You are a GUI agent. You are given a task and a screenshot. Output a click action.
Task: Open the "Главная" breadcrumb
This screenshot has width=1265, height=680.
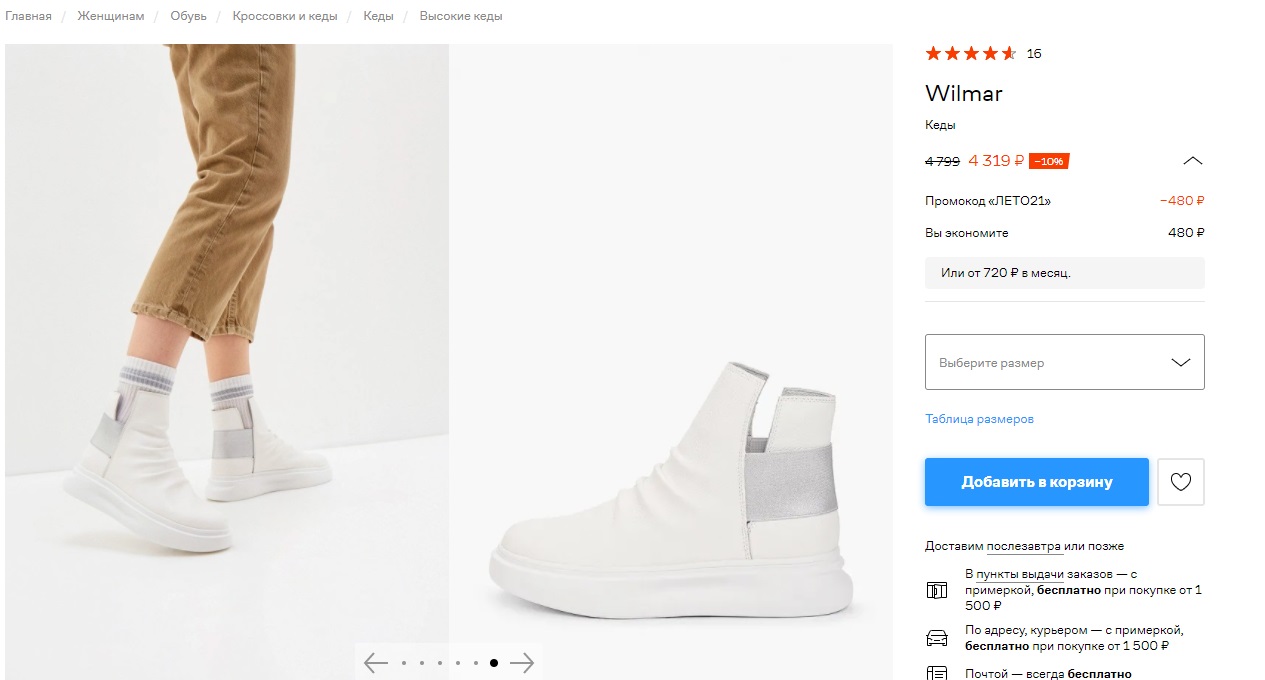(28, 16)
